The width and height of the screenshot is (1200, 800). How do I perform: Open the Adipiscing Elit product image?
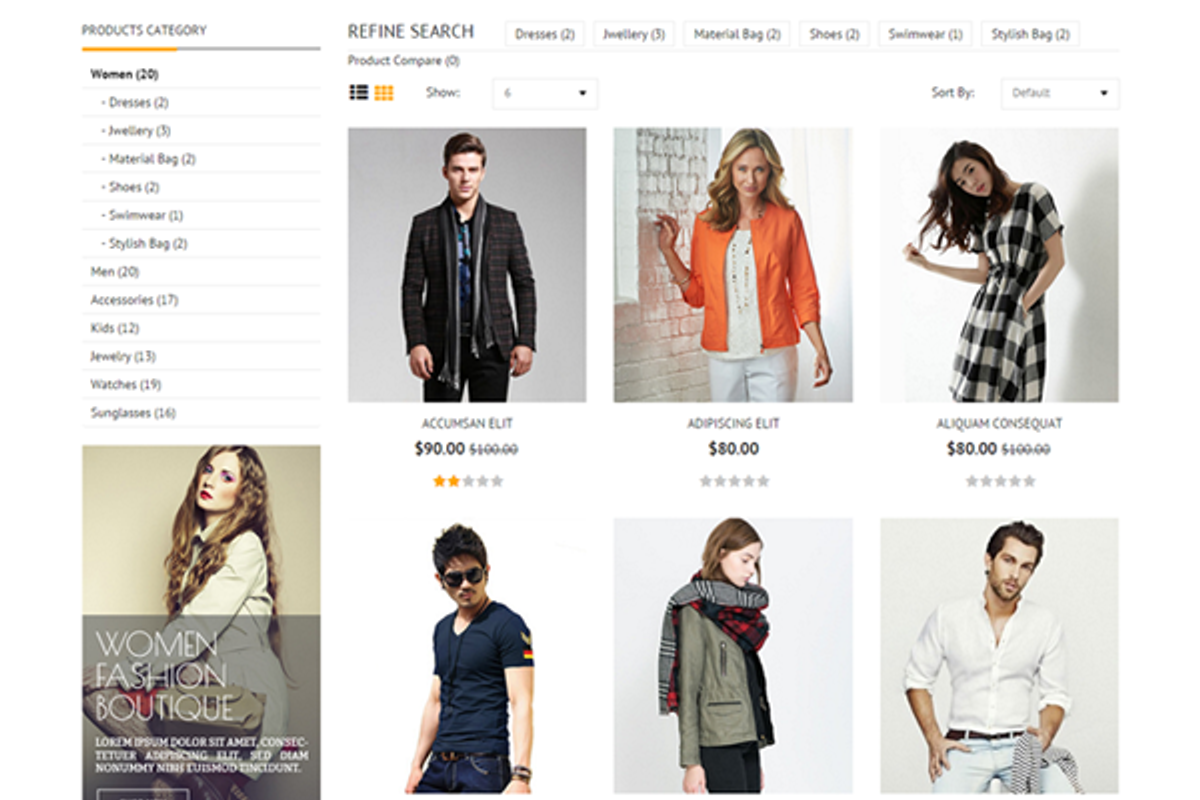coord(733,265)
